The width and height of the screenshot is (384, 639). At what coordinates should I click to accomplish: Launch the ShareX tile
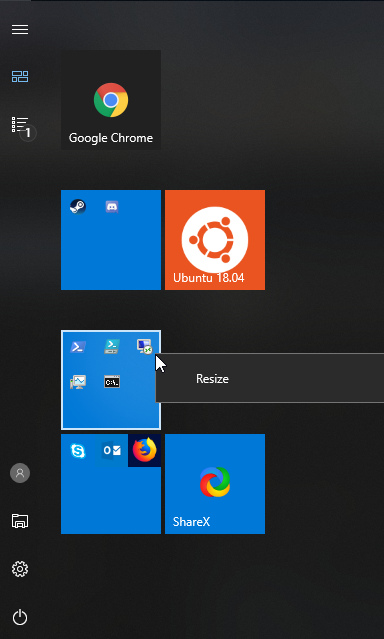(x=215, y=484)
